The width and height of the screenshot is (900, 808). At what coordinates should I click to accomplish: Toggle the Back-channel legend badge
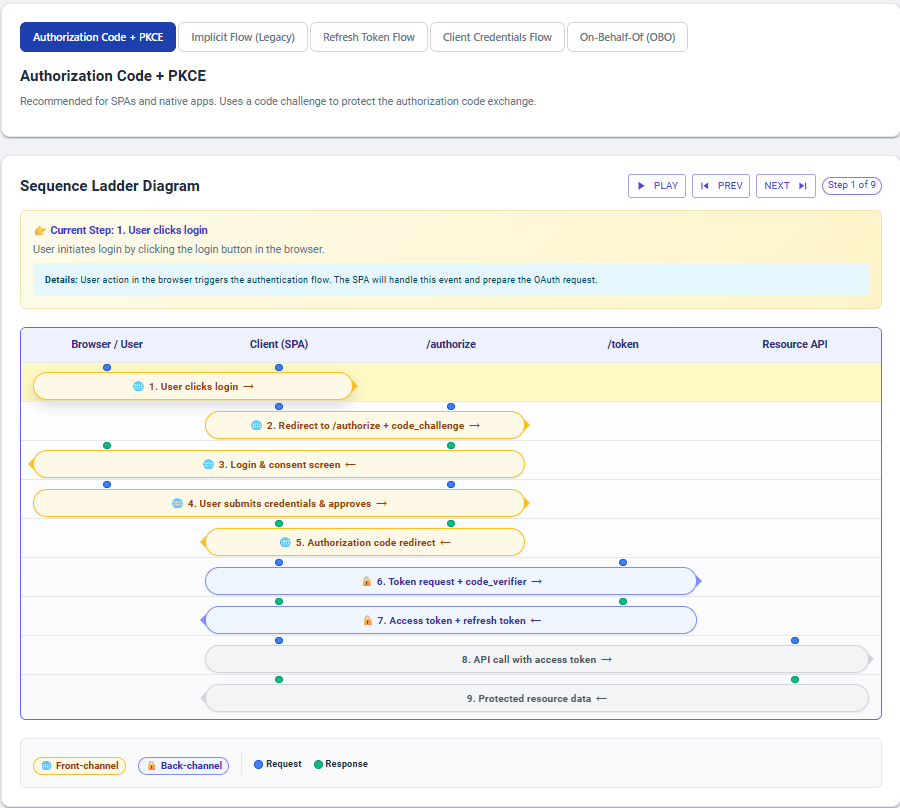click(183, 765)
